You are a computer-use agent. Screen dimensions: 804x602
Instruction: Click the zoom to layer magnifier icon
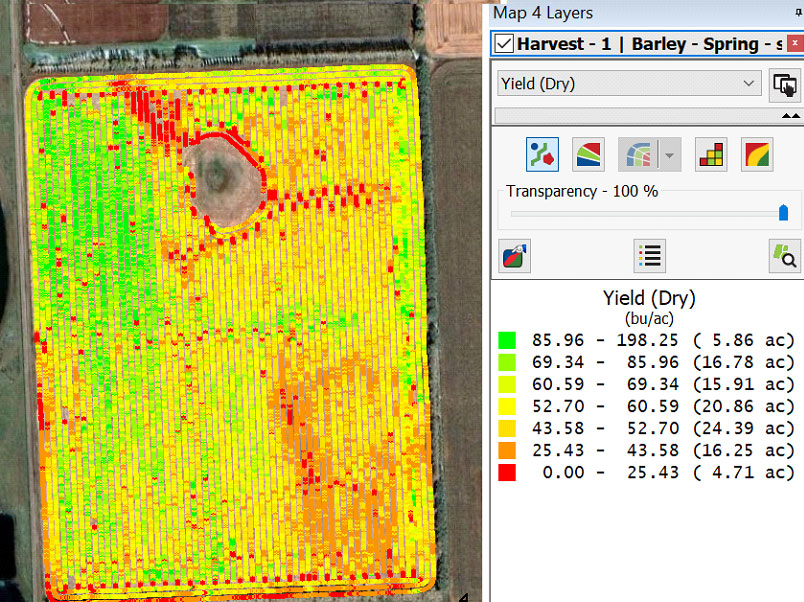(x=784, y=256)
